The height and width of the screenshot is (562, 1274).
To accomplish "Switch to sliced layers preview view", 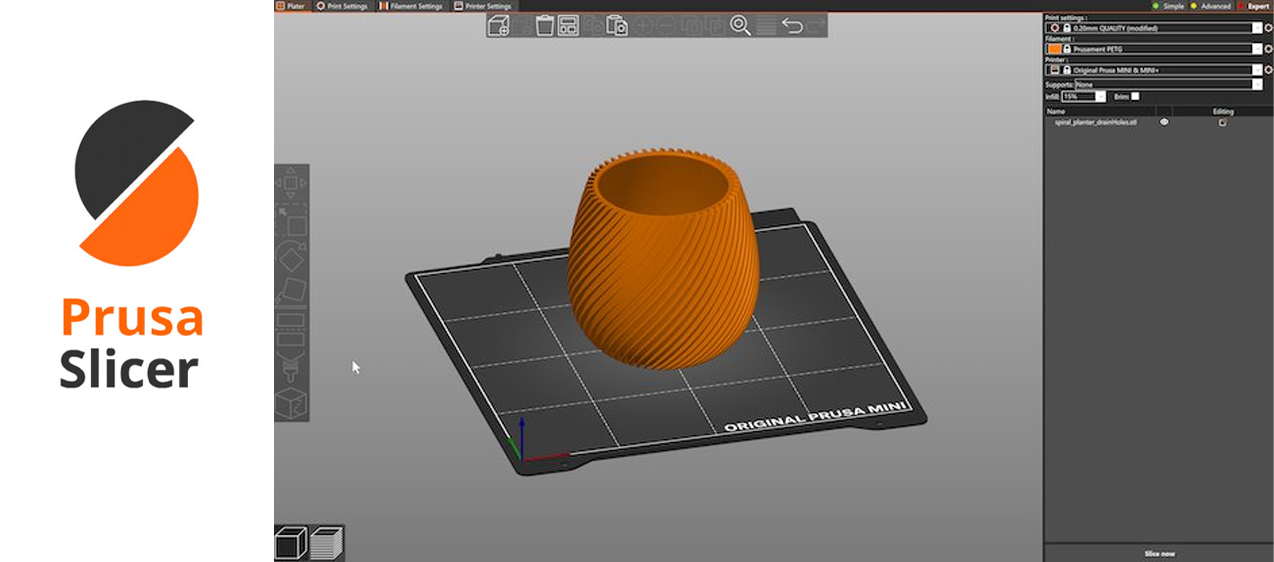I will pyautogui.click(x=326, y=543).
